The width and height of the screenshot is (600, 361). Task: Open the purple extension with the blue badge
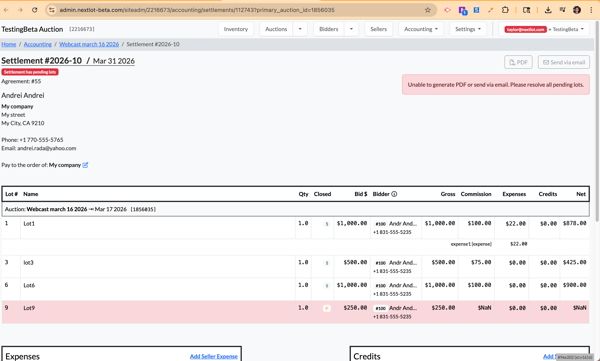[x=462, y=10]
